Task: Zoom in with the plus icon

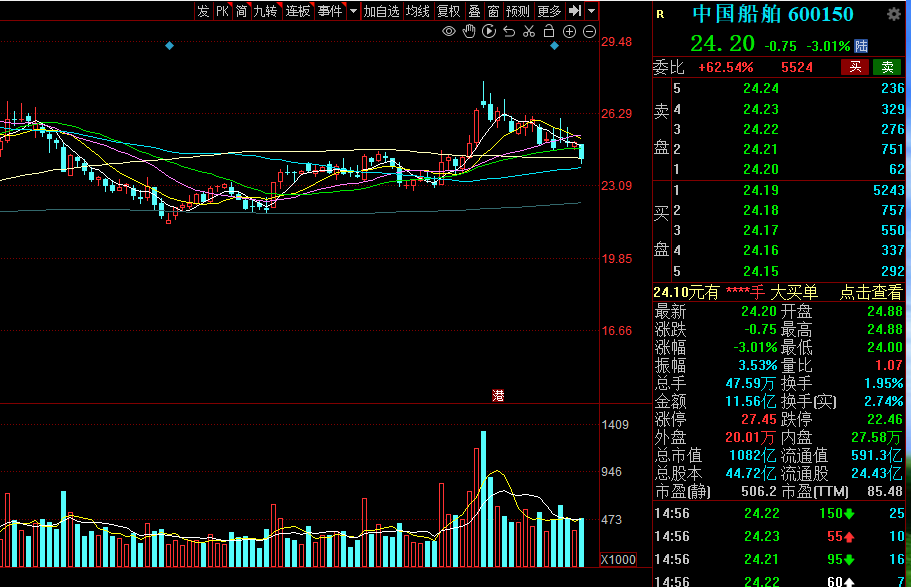Action: 569,32
